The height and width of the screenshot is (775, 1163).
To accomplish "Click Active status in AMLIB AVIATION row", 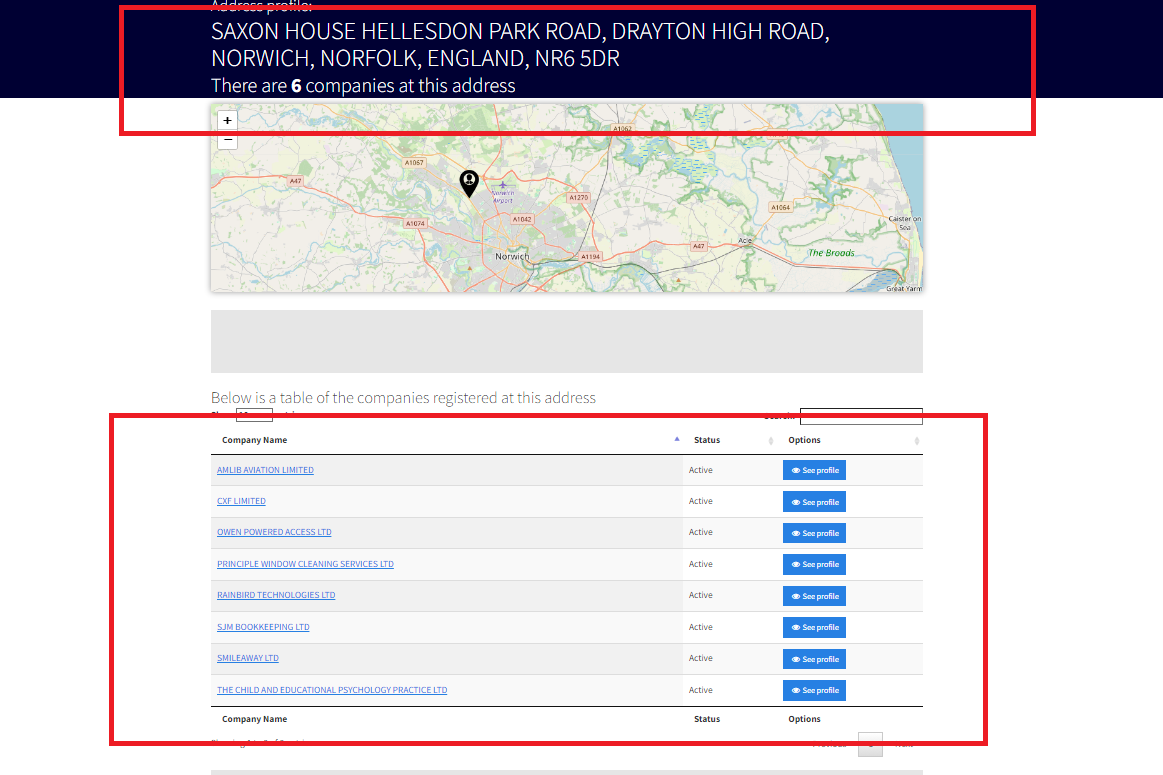I will click(x=700, y=470).
